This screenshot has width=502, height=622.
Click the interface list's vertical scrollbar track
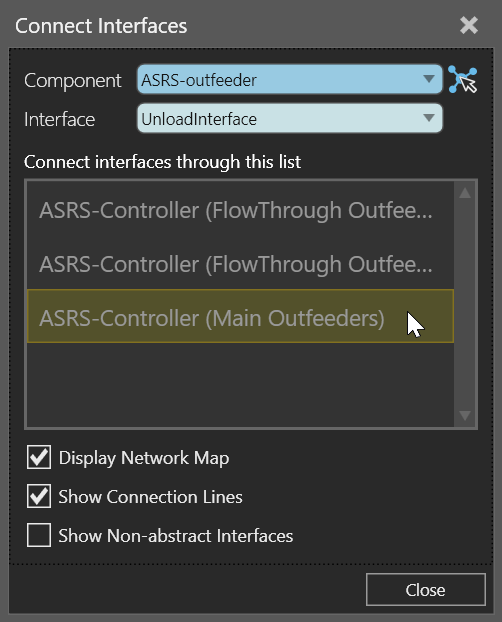click(x=465, y=304)
